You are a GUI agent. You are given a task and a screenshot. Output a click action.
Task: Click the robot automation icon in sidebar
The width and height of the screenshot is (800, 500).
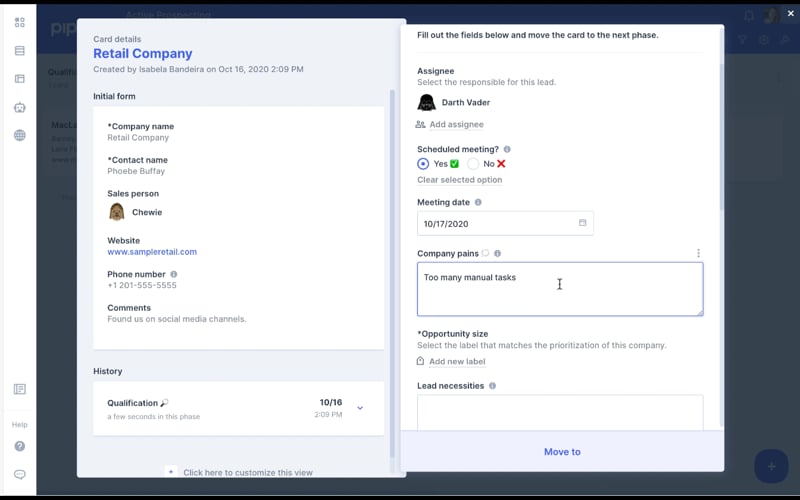[x=19, y=107]
